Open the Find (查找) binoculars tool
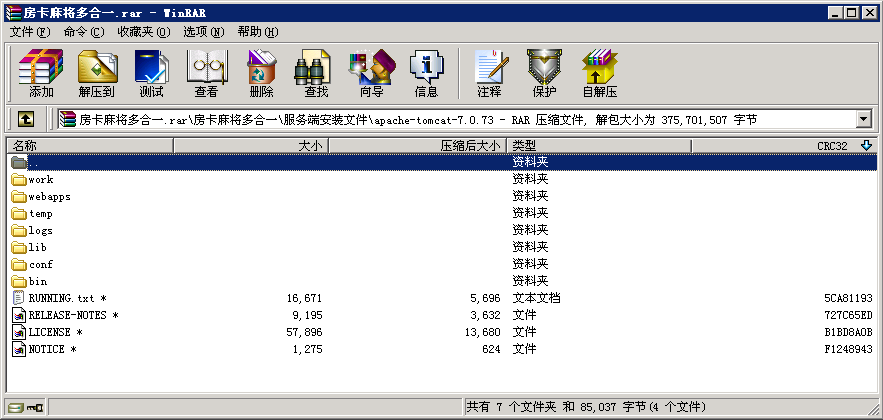 coord(316,73)
